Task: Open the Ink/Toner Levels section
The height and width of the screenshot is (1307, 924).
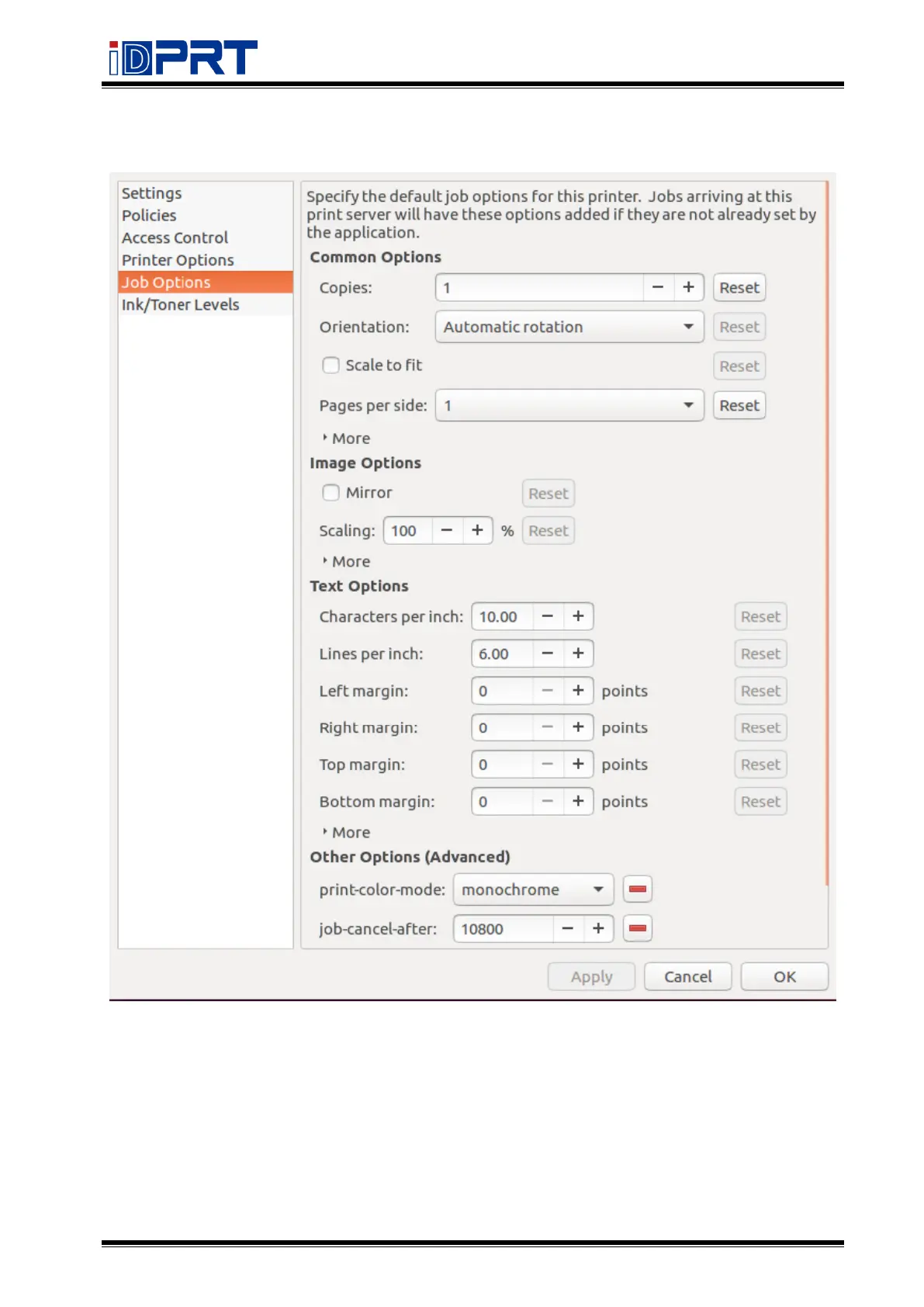Action: point(206,304)
